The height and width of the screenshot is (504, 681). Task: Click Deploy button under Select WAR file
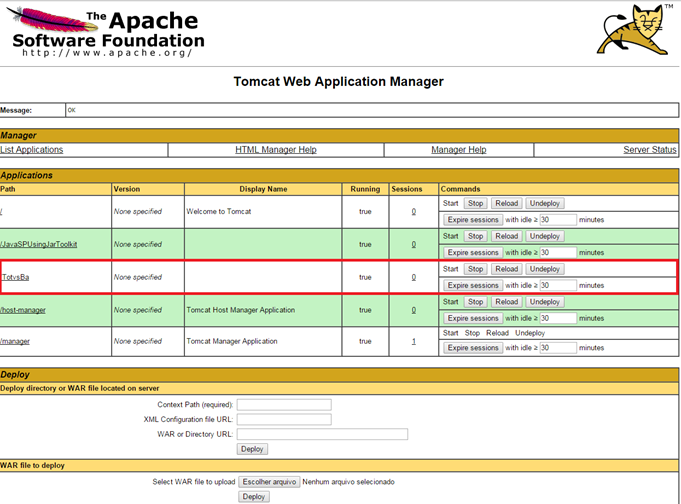(254, 497)
